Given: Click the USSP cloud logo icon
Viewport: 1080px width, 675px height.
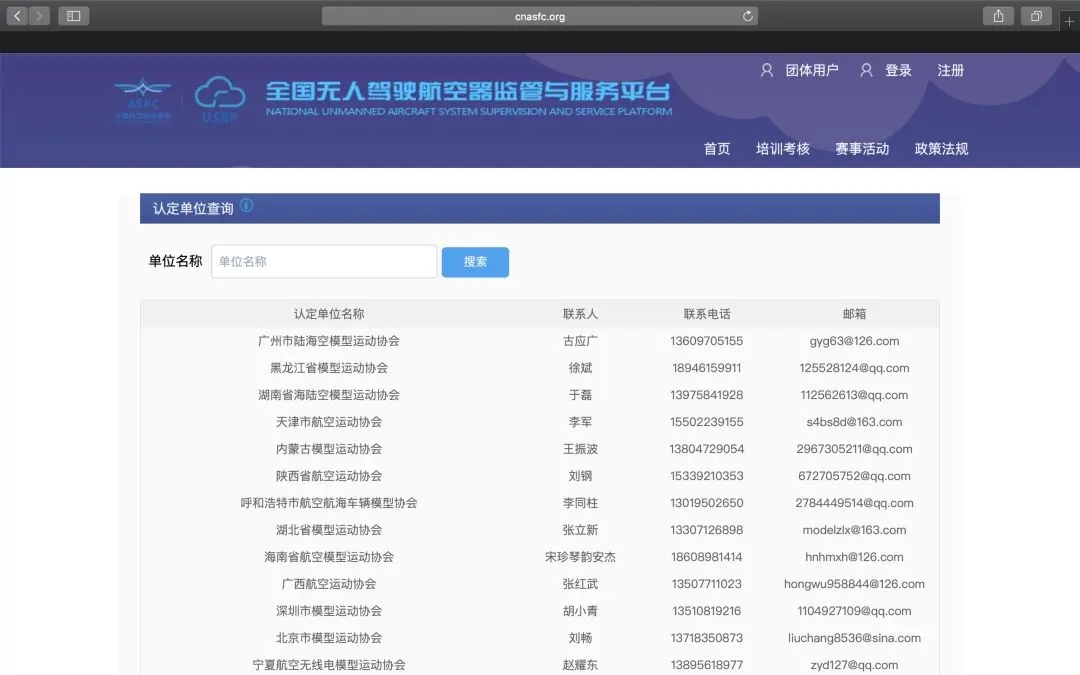Looking at the screenshot, I should (219, 97).
